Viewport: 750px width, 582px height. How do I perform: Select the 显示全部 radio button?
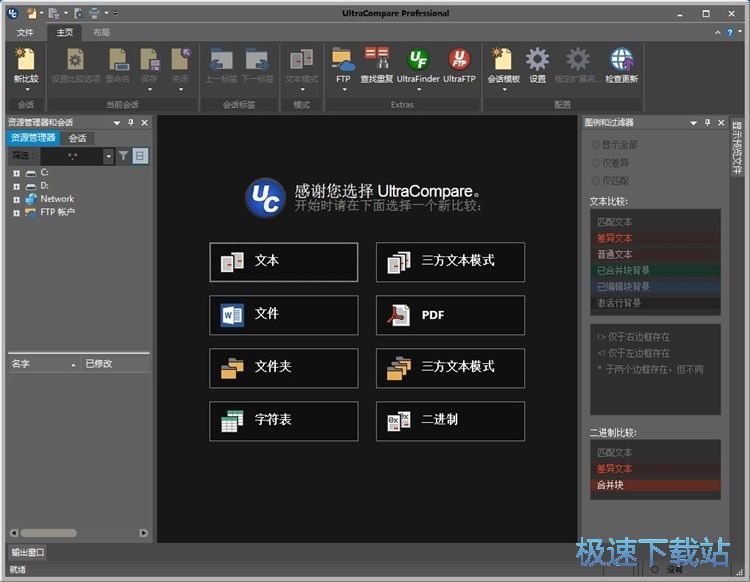click(596, 145)
